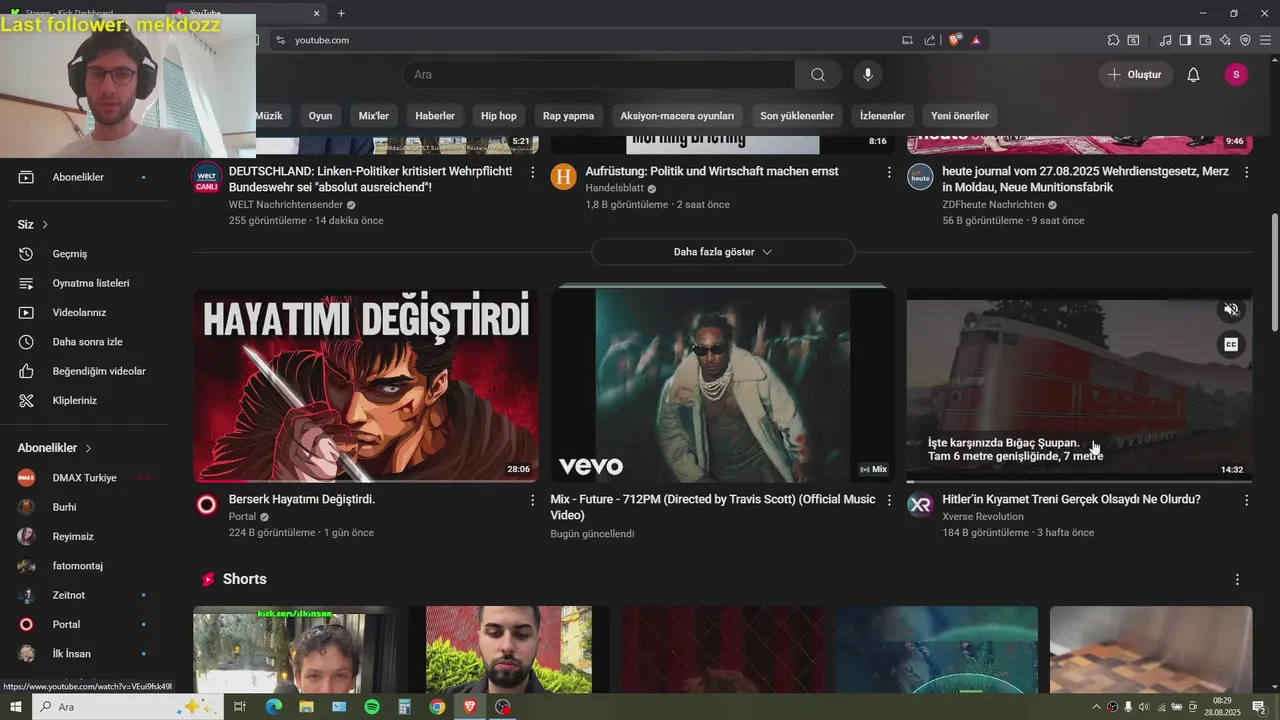This screenshot has height=720, width=1280.
Task: Click the page vertical scrollbar thumb
Action: coord(1274,272)
